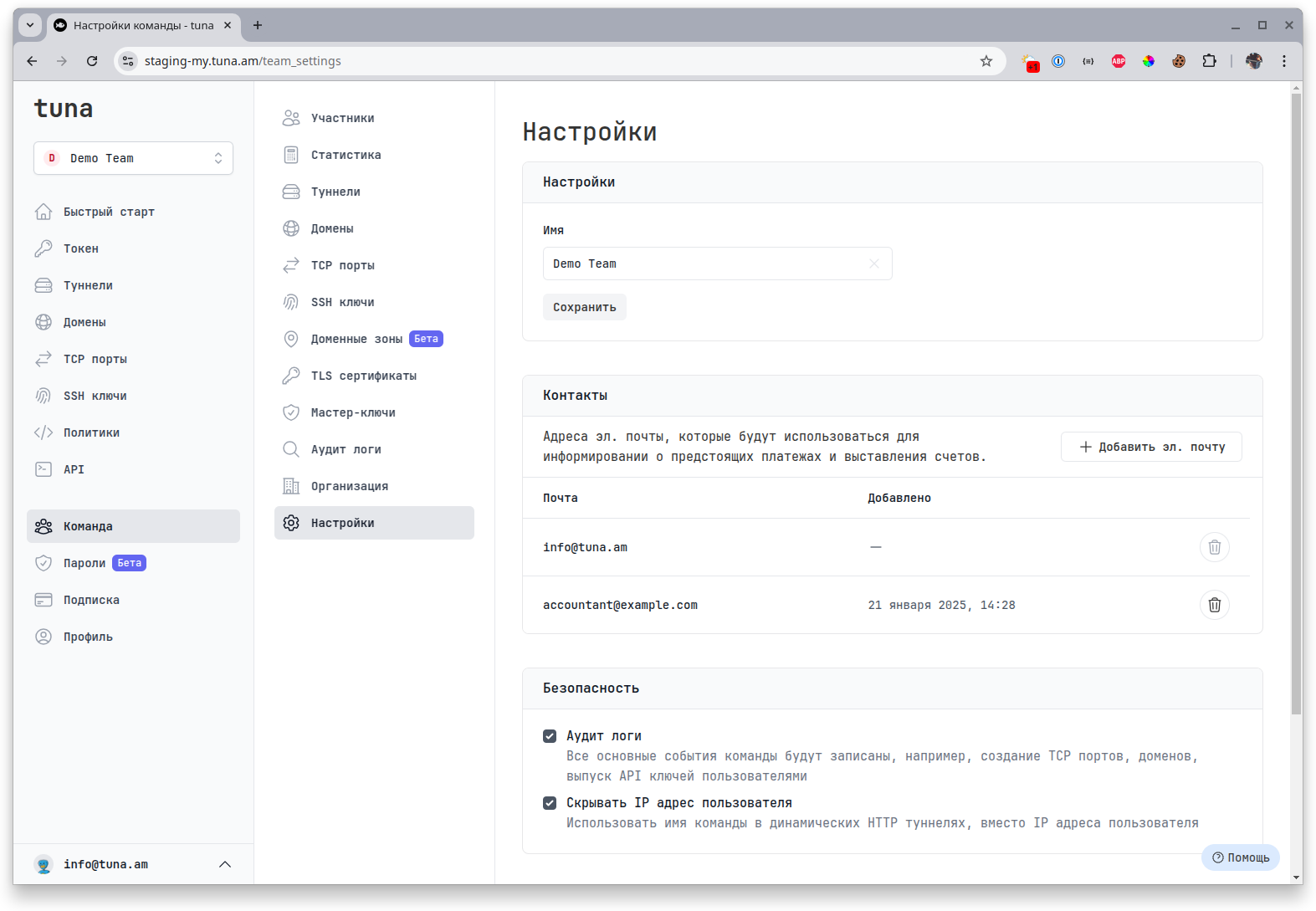Click trash icon for info@tuna.am row
This screenshot has height=911, width=1316.
point(1214,547)
